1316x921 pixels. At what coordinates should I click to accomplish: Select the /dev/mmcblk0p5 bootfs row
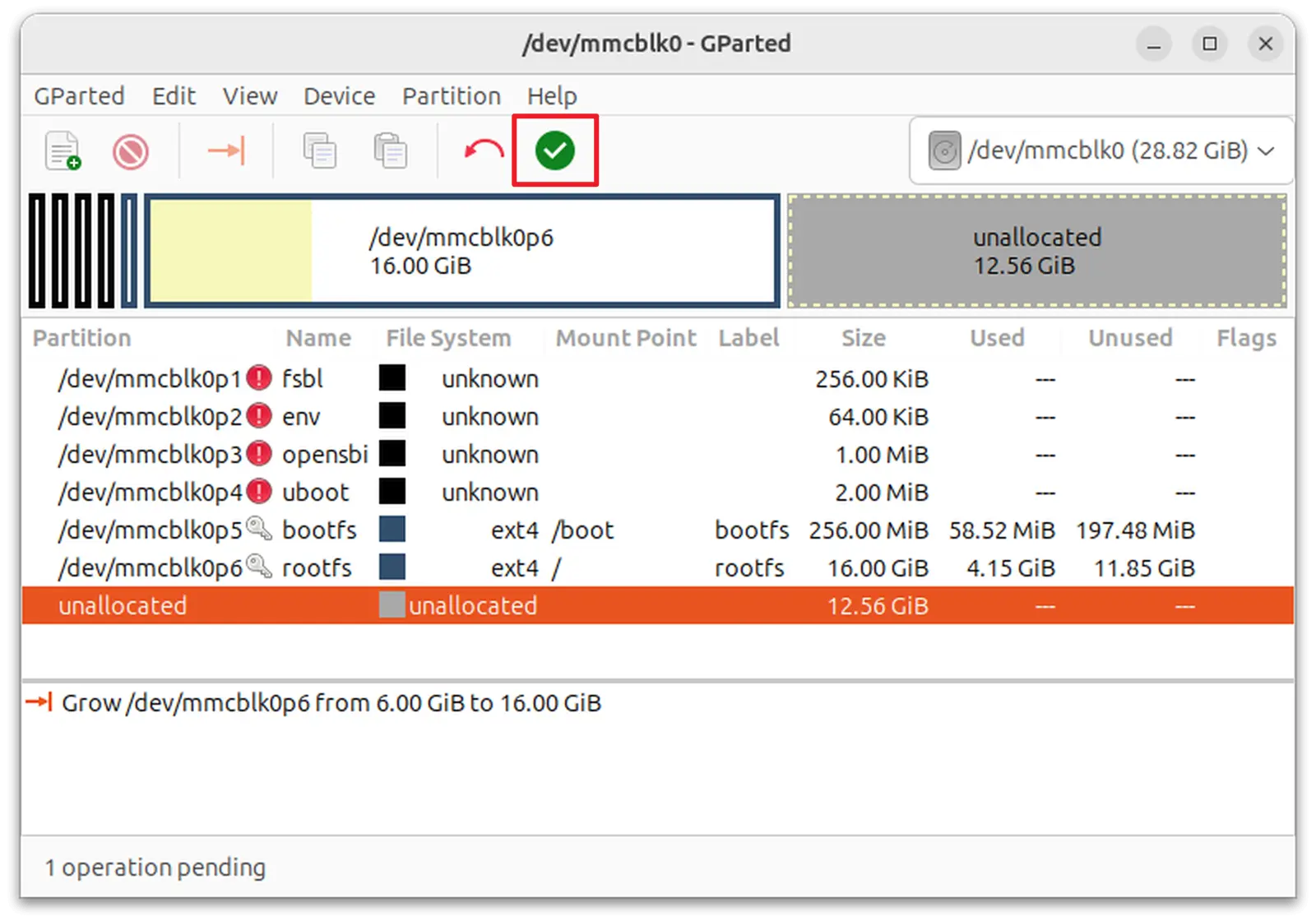(657, 530)
